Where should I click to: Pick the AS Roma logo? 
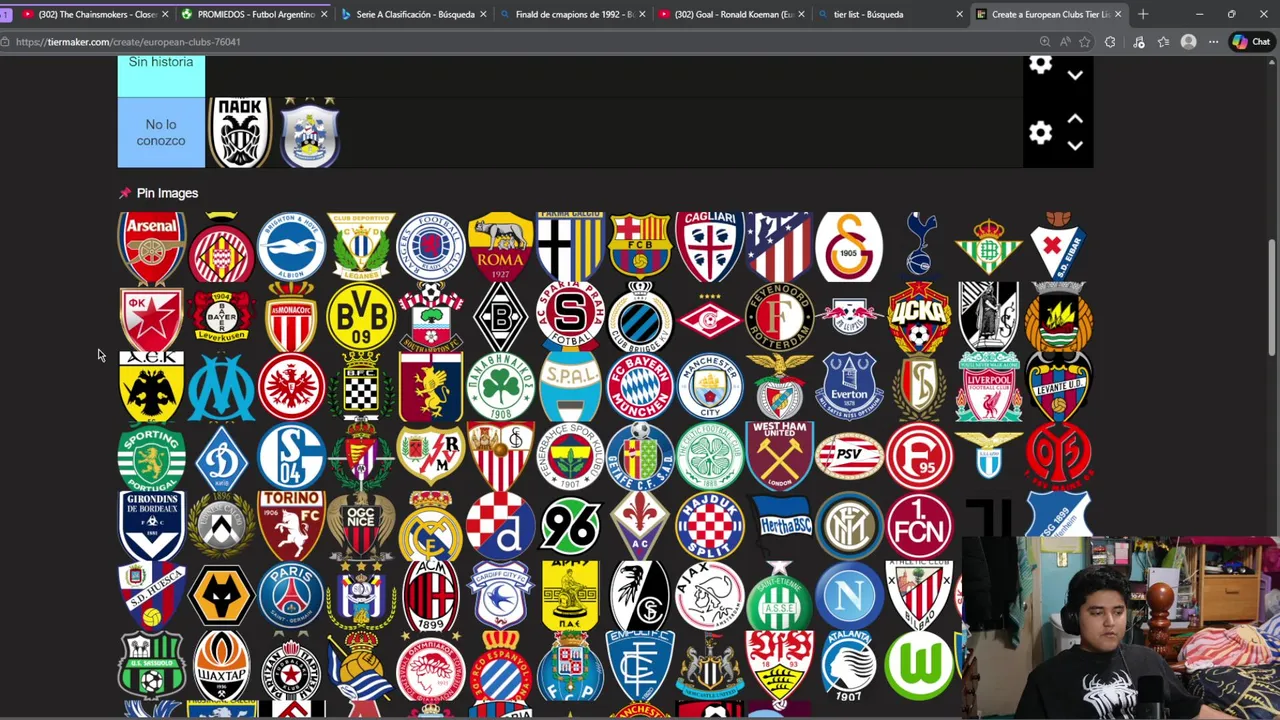pos(500,247)
